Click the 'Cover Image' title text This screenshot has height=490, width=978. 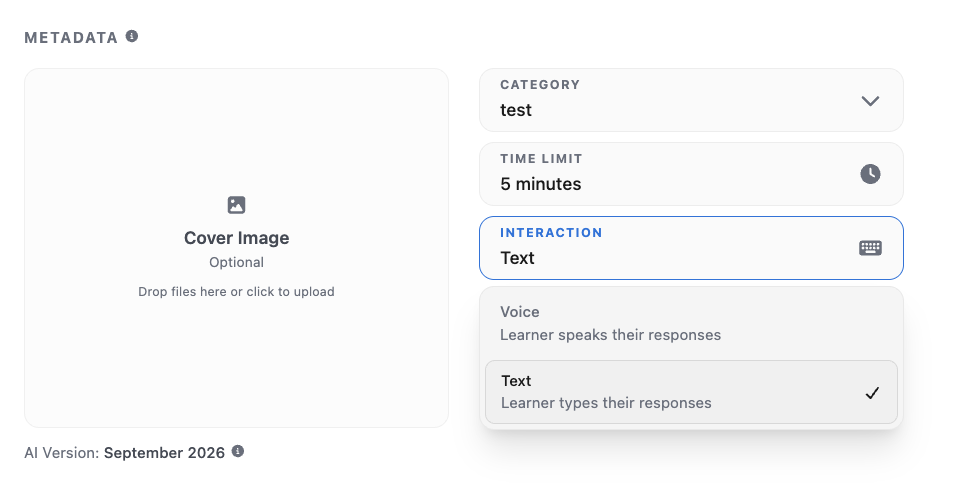[236, 238]
